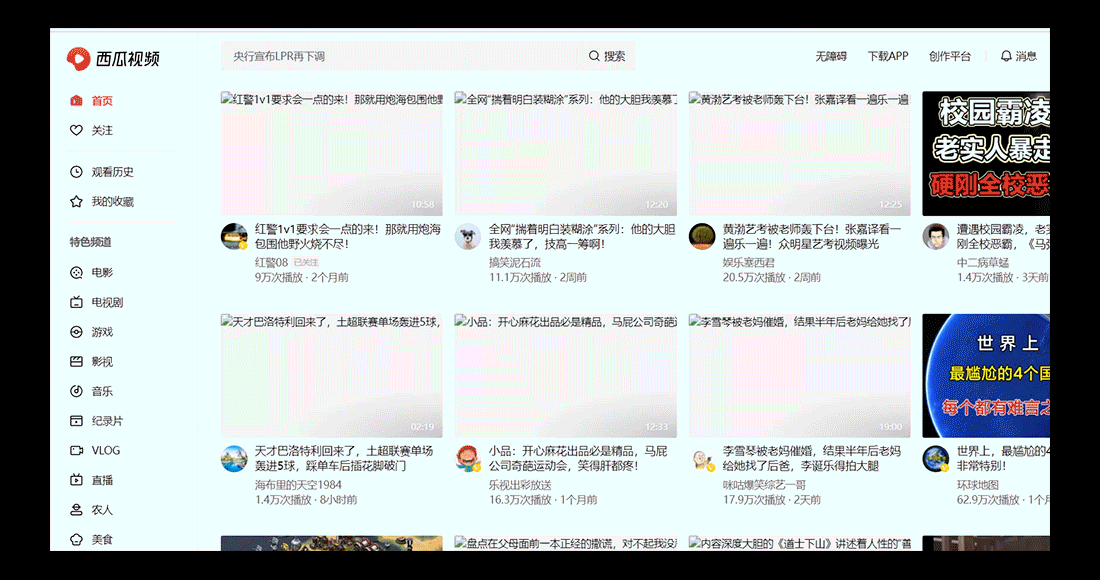Open 全网揣着明白装糊涂 video thumbnail
The width and height of the screenshot is (1100, 580).
(x=565, y=154)
